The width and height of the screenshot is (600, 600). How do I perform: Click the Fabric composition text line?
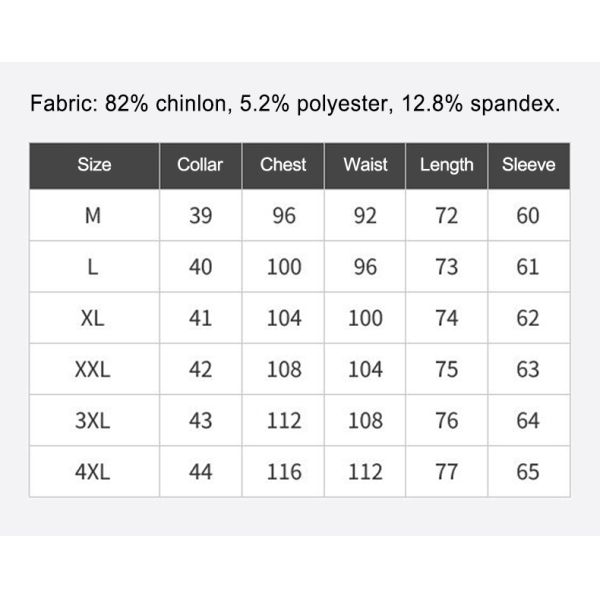295,104
